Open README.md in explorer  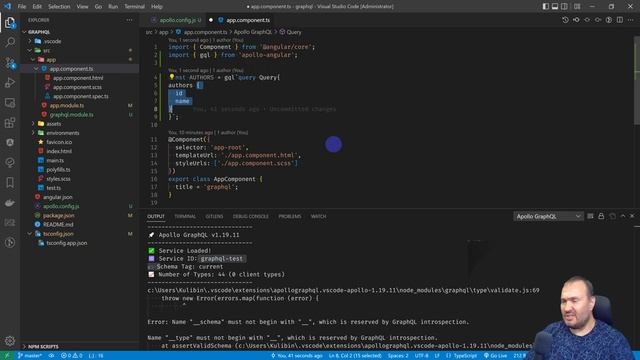click(58, 224)
